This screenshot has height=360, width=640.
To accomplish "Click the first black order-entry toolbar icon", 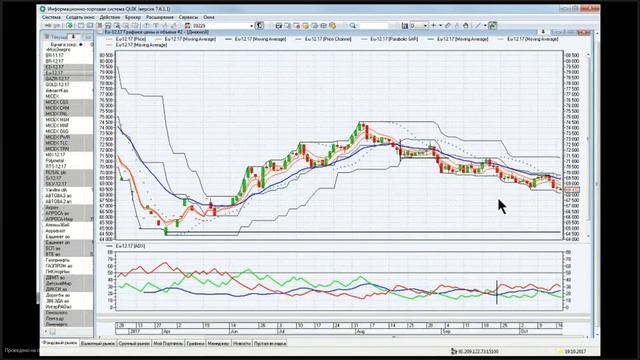I will [x=278, y=25].
